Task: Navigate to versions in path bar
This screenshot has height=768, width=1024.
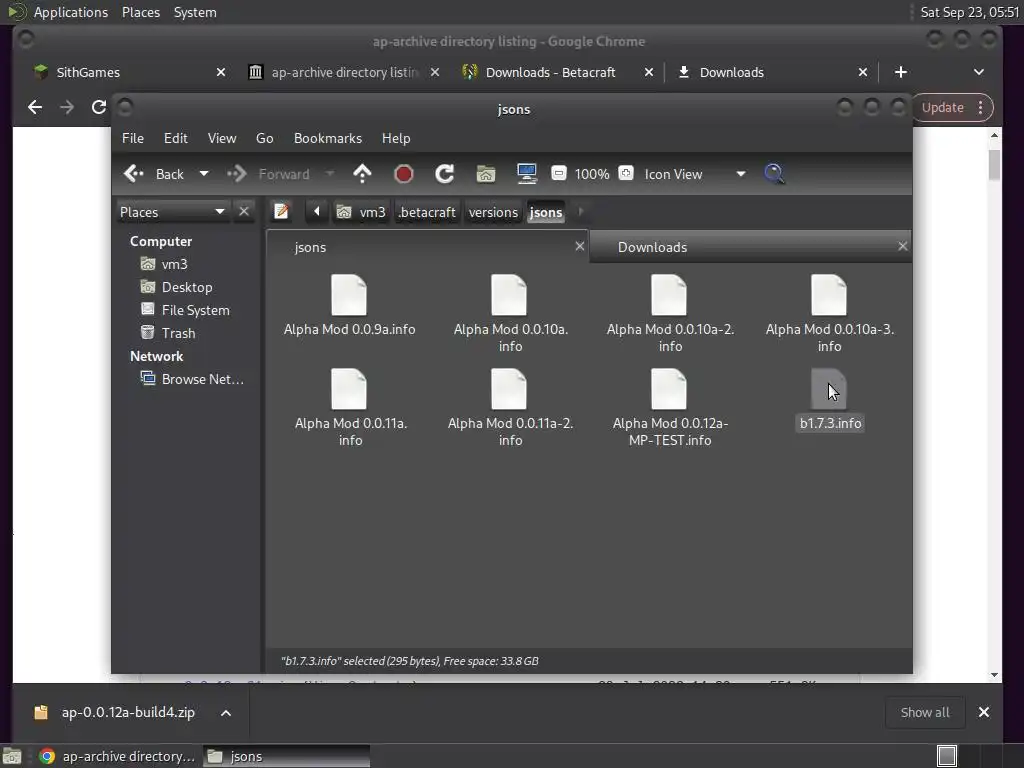Action: tap(493, 212)
